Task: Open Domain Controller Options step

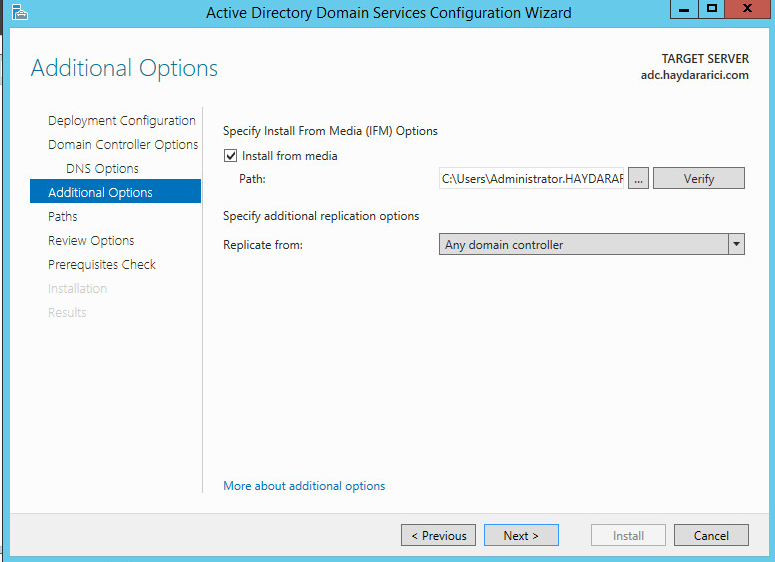Action: pos(123,144)
